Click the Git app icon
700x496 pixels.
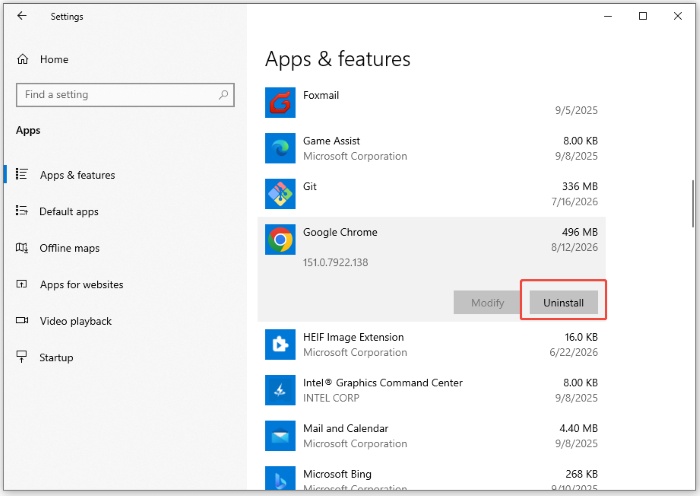(280, 194)
